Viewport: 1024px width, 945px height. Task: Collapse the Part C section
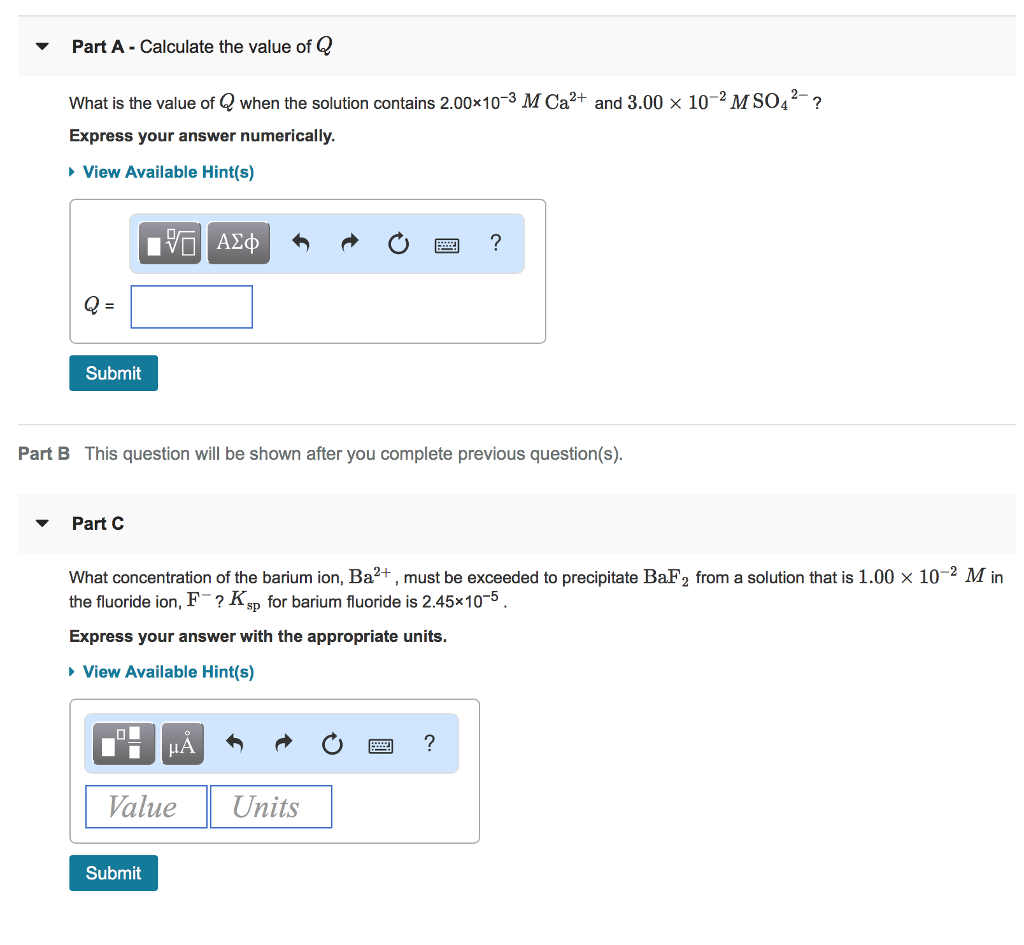pyautogui.click(x=42, y=523)
